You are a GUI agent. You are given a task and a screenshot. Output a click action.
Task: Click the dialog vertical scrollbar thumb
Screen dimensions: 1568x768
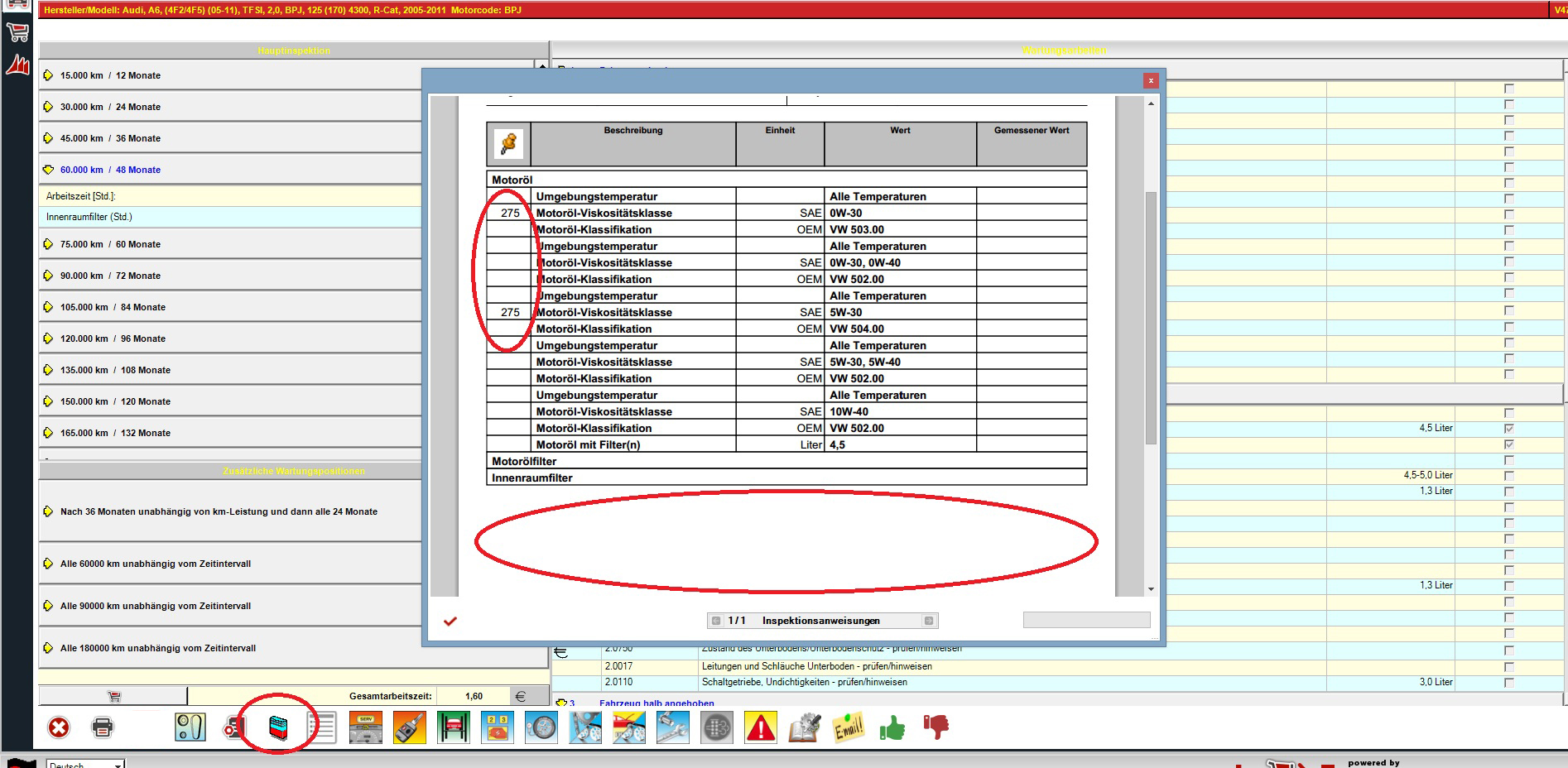pos(1151,318)
